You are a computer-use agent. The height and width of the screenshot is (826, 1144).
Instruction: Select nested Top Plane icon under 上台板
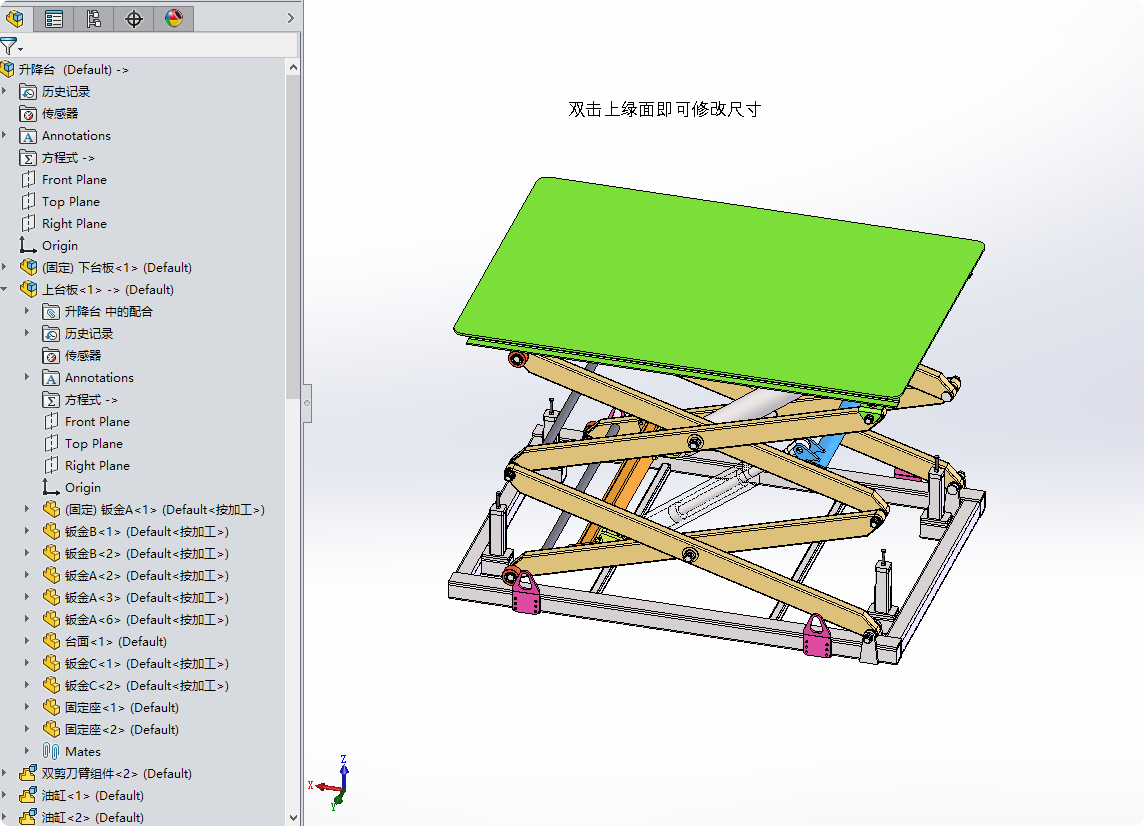click(51, 444)
